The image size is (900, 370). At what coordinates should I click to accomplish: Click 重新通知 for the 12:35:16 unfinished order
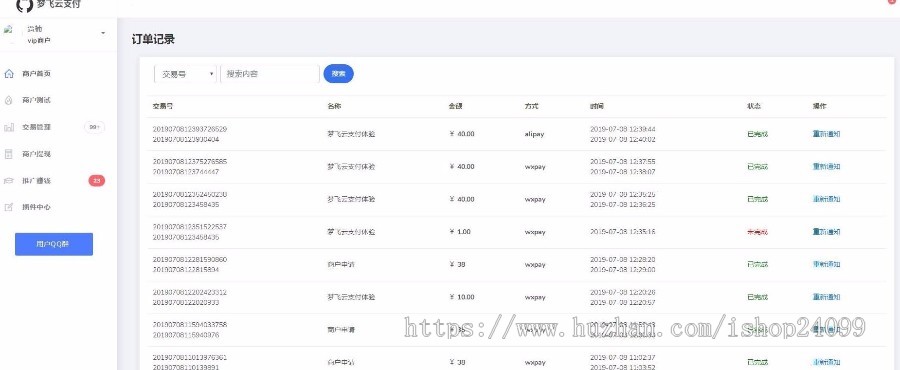click(x=827, y=232)
